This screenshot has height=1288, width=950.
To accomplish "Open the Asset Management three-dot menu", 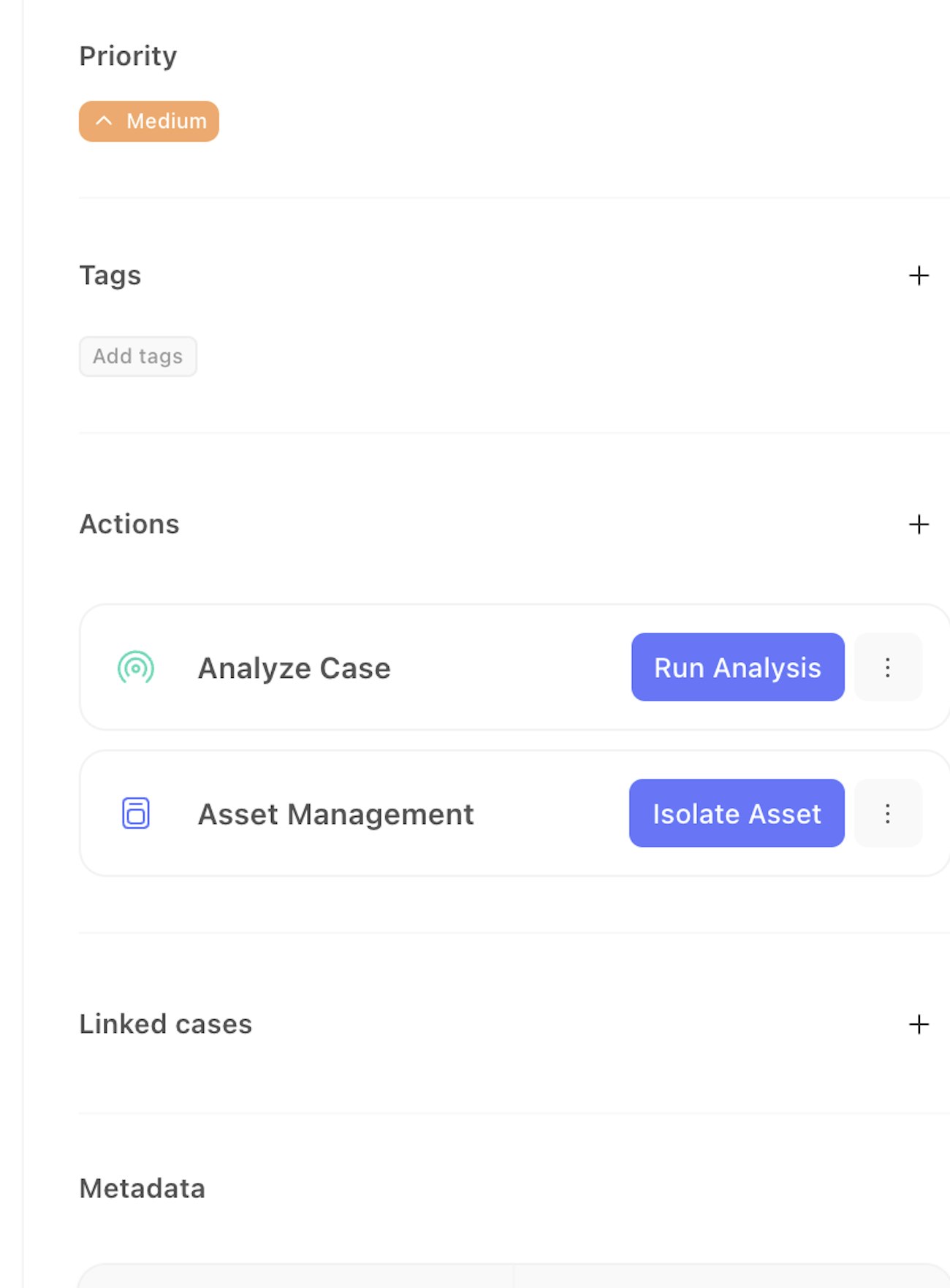I will click(888, 813).
